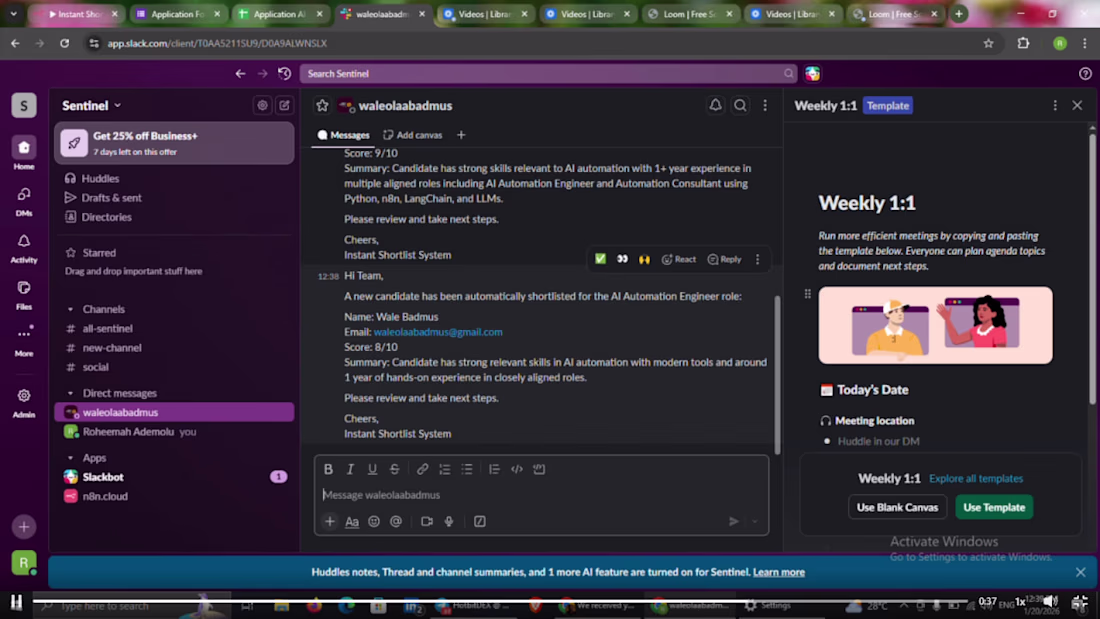Open conversation more options menu
The height and width of the screenshot is (619, 1100).
coord(765,105)
